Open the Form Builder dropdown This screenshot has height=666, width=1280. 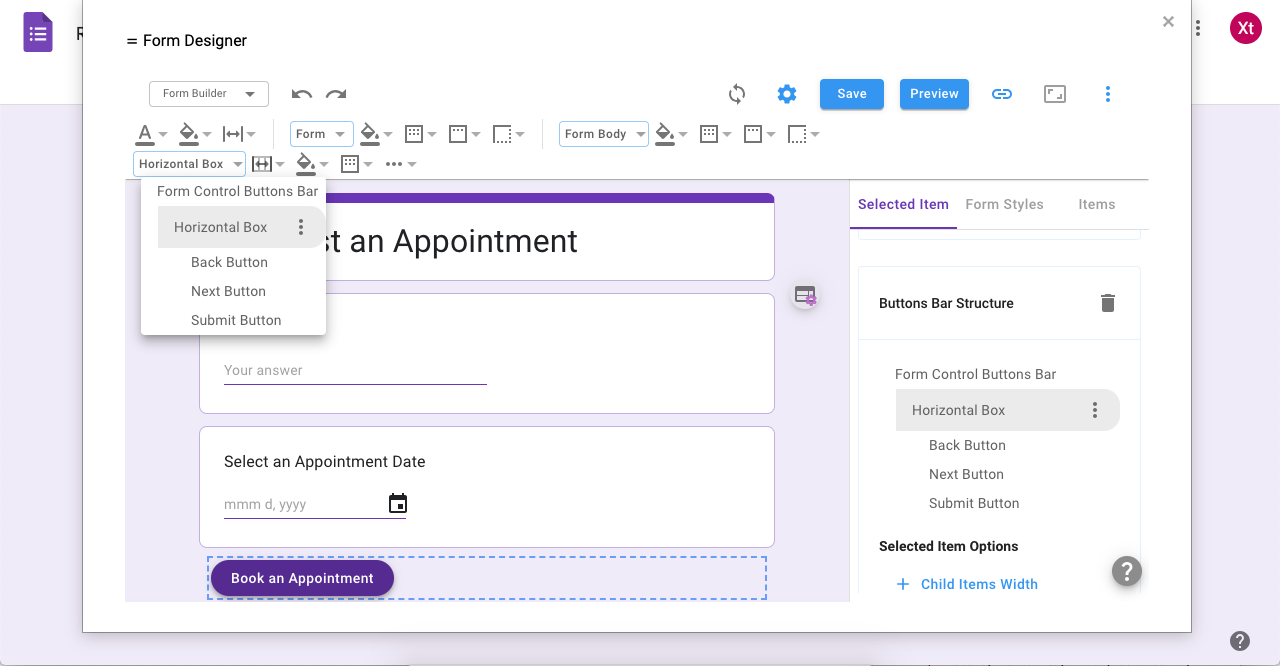209,94
